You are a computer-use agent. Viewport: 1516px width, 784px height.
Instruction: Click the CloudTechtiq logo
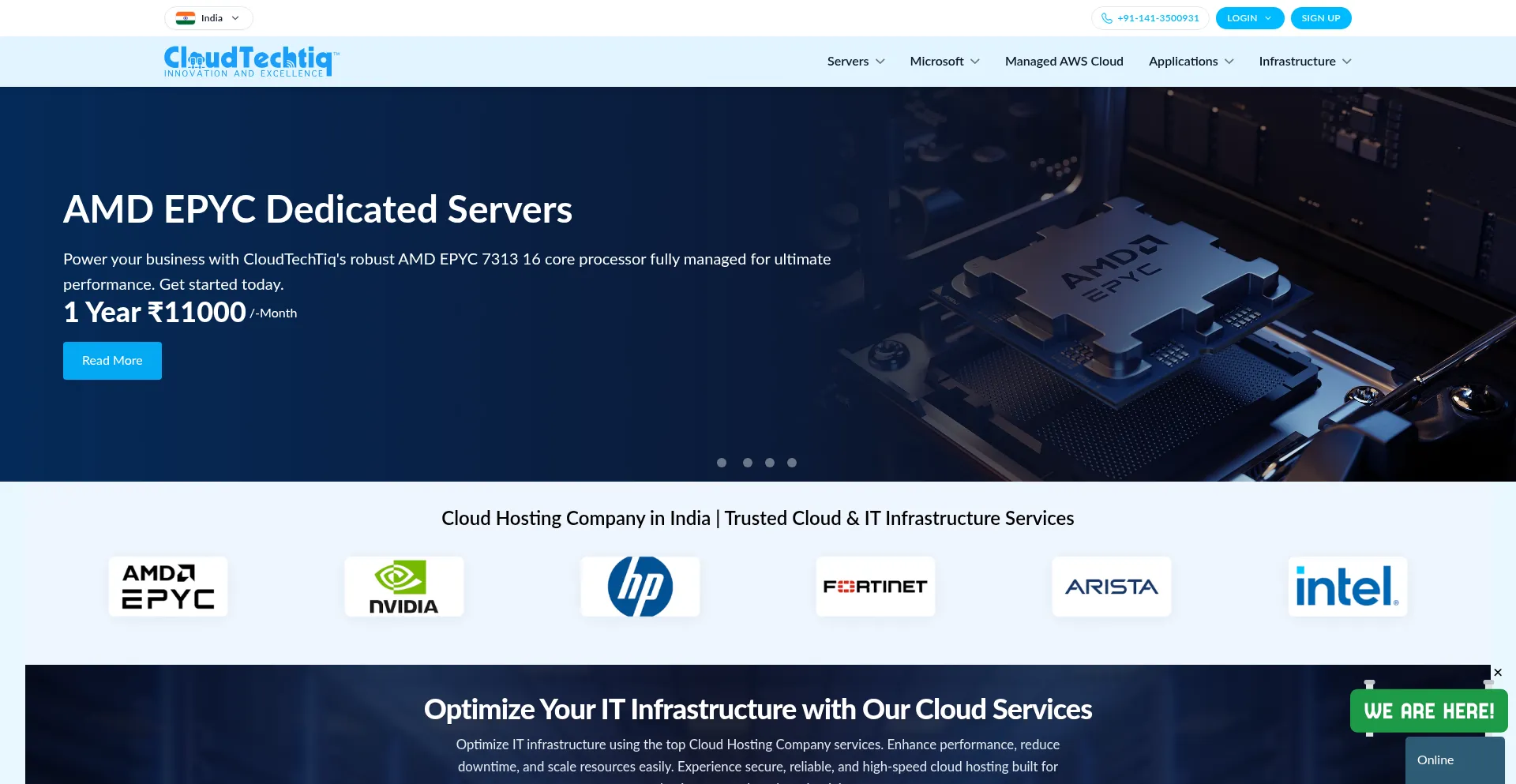(x=251, y=62)
